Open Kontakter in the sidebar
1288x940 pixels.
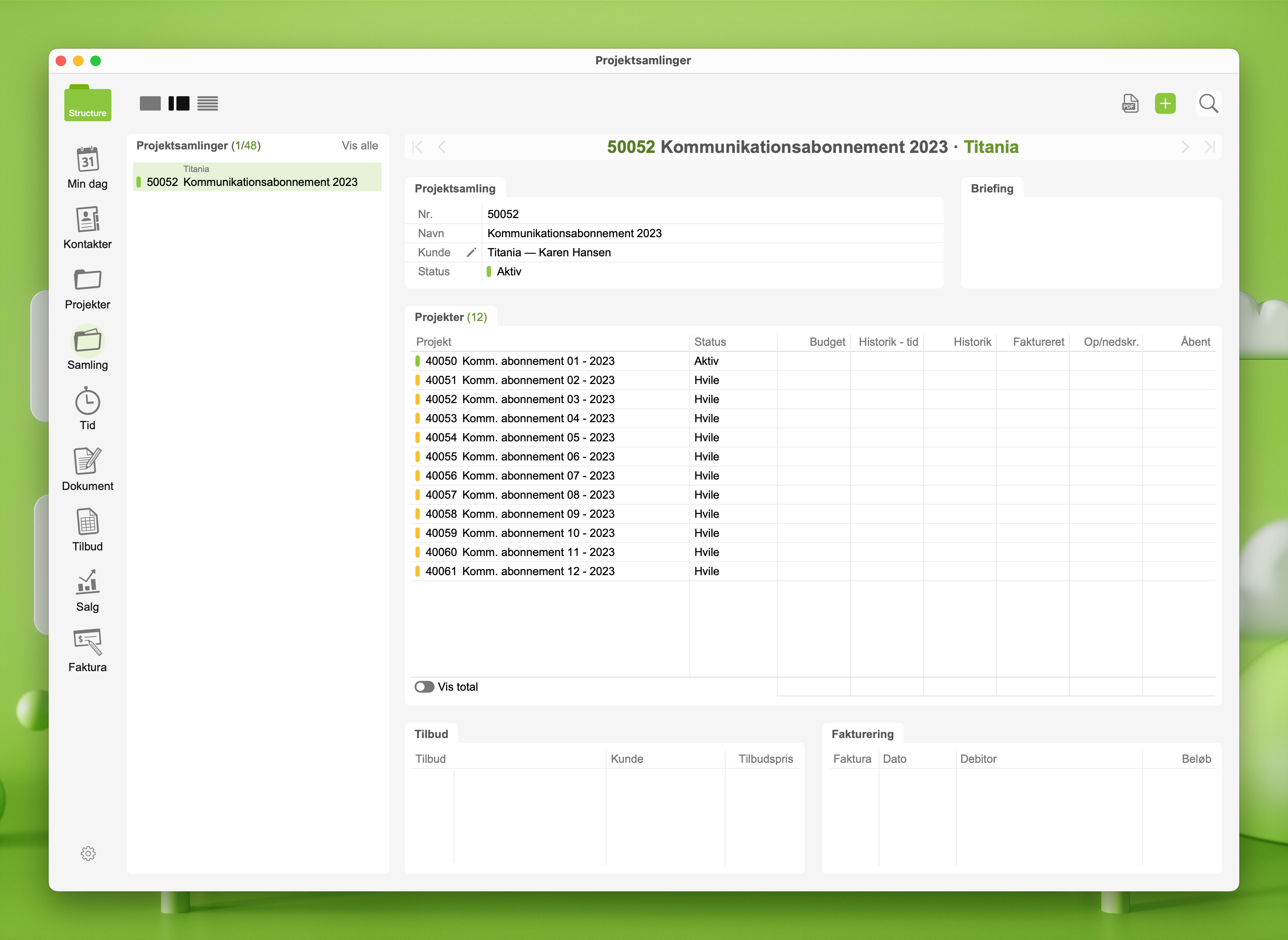tap(87, 220)
